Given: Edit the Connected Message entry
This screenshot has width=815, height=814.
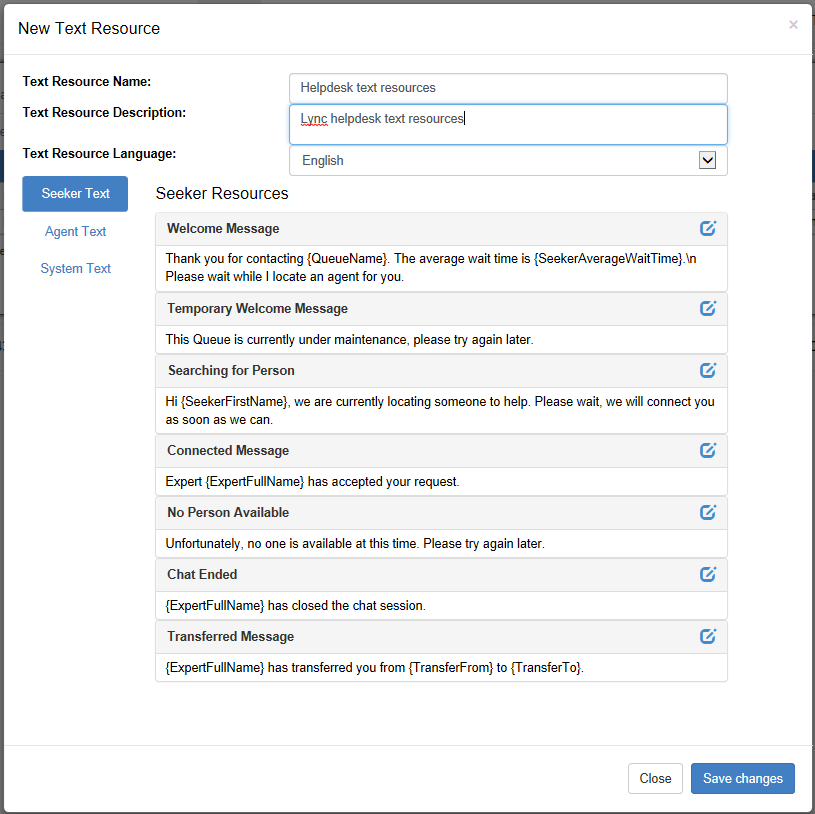Looking at the screenshot, I should (x=707, y=450).
